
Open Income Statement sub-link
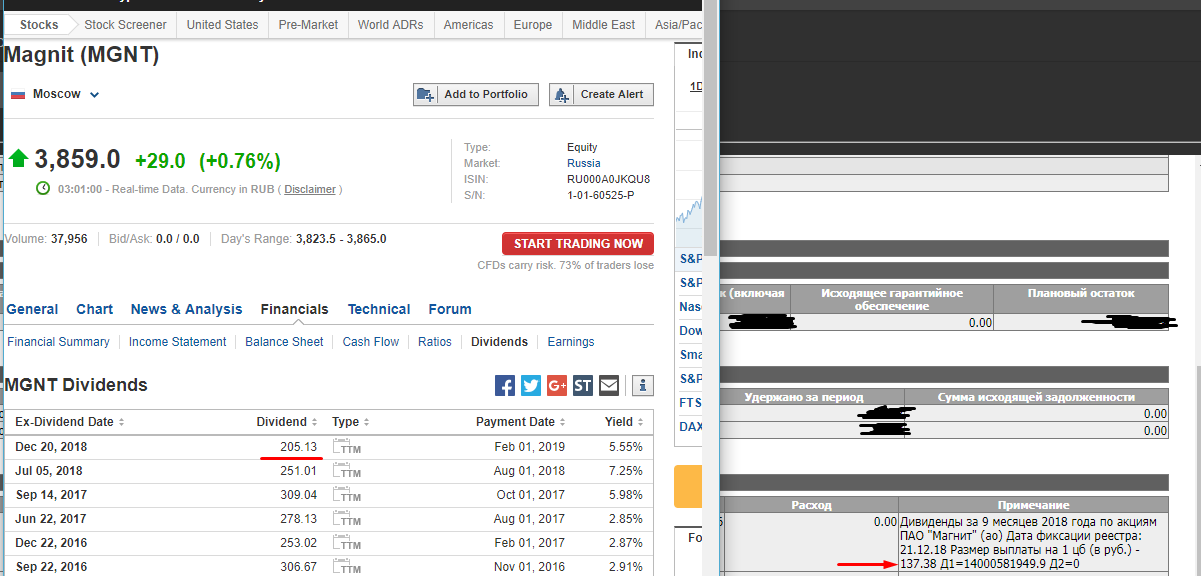coord(178,342)
